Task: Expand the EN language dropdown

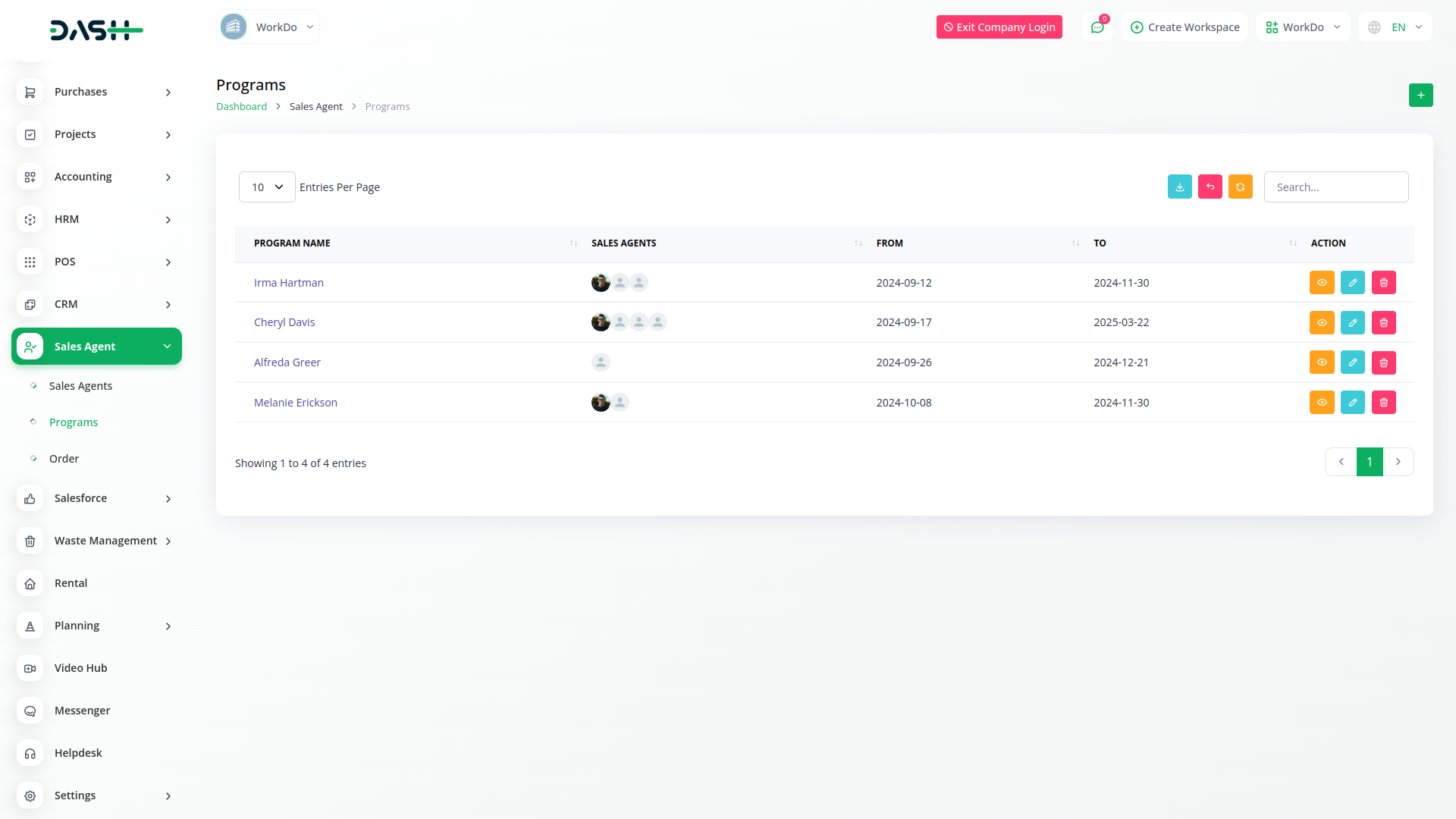Action: [1396, 27]
